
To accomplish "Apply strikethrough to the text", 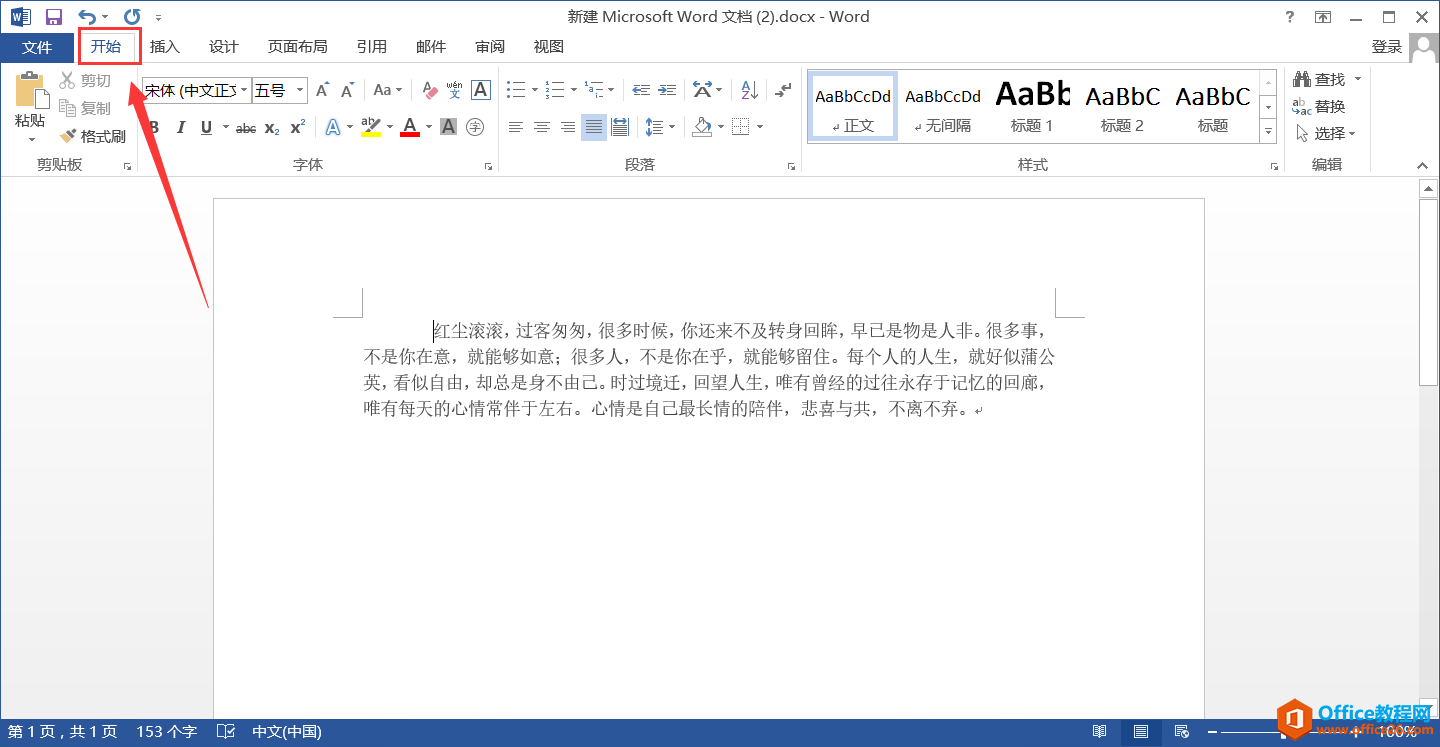I will (x=246, y=127).
